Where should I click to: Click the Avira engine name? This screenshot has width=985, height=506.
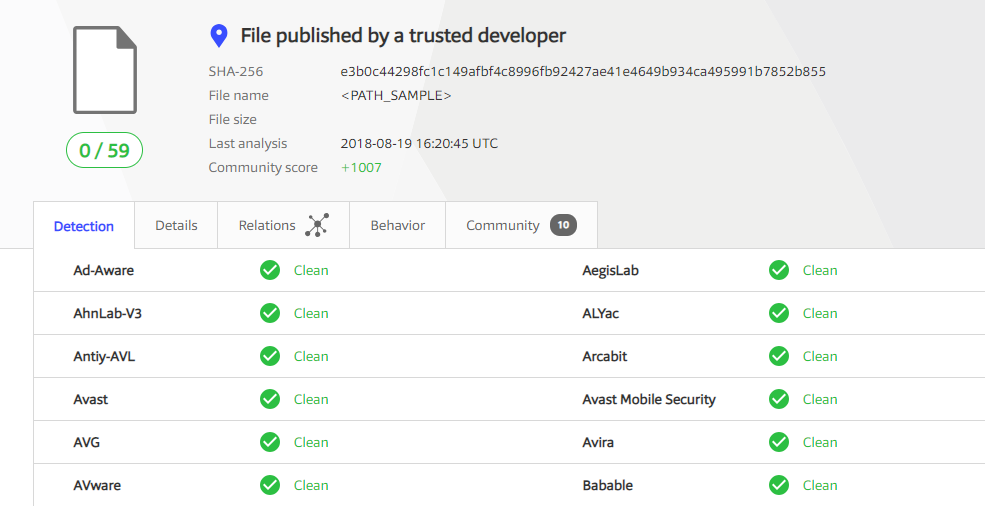598,443
